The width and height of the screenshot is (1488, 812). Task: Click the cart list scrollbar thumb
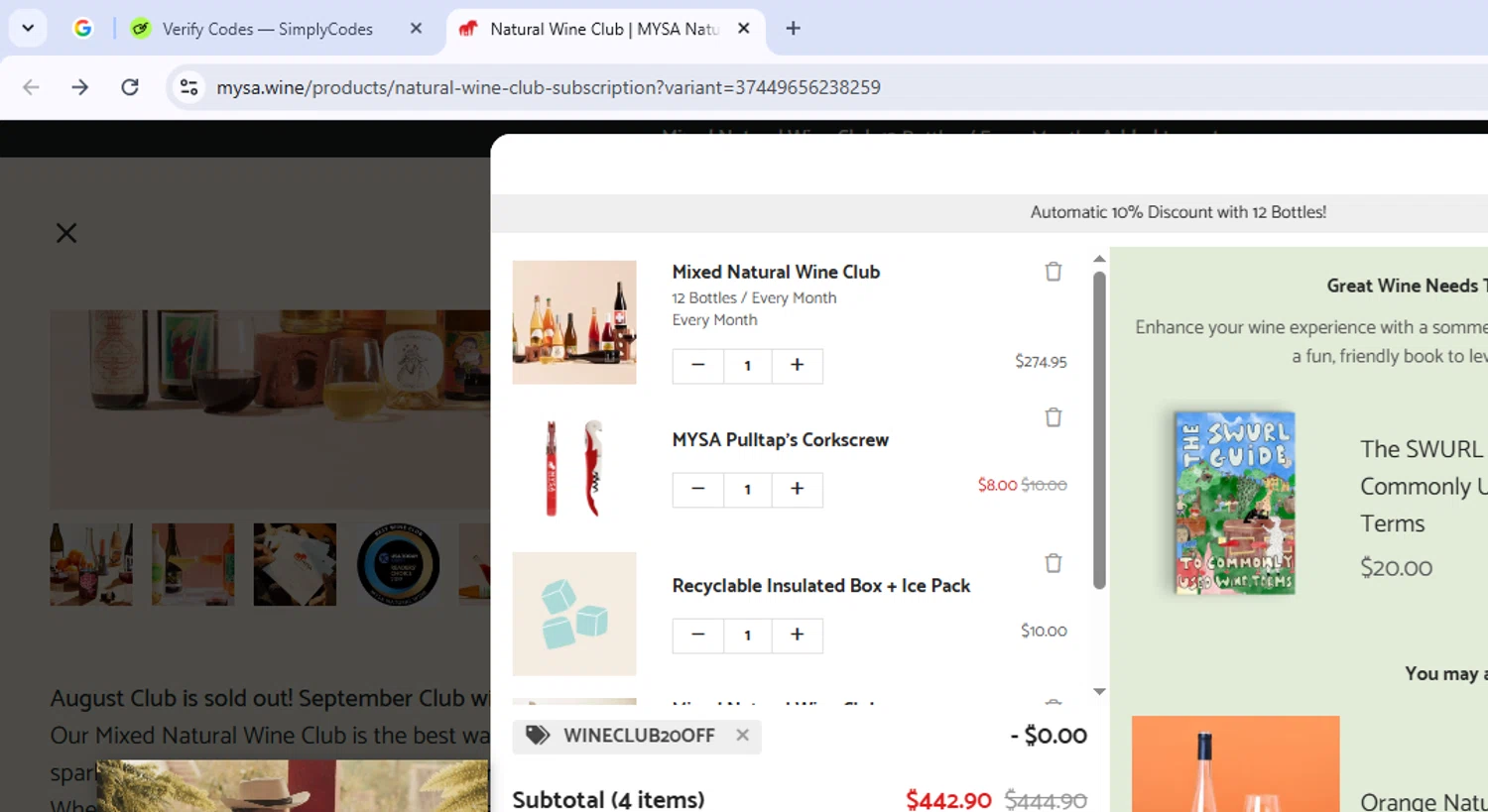[x=1099, y=430]
